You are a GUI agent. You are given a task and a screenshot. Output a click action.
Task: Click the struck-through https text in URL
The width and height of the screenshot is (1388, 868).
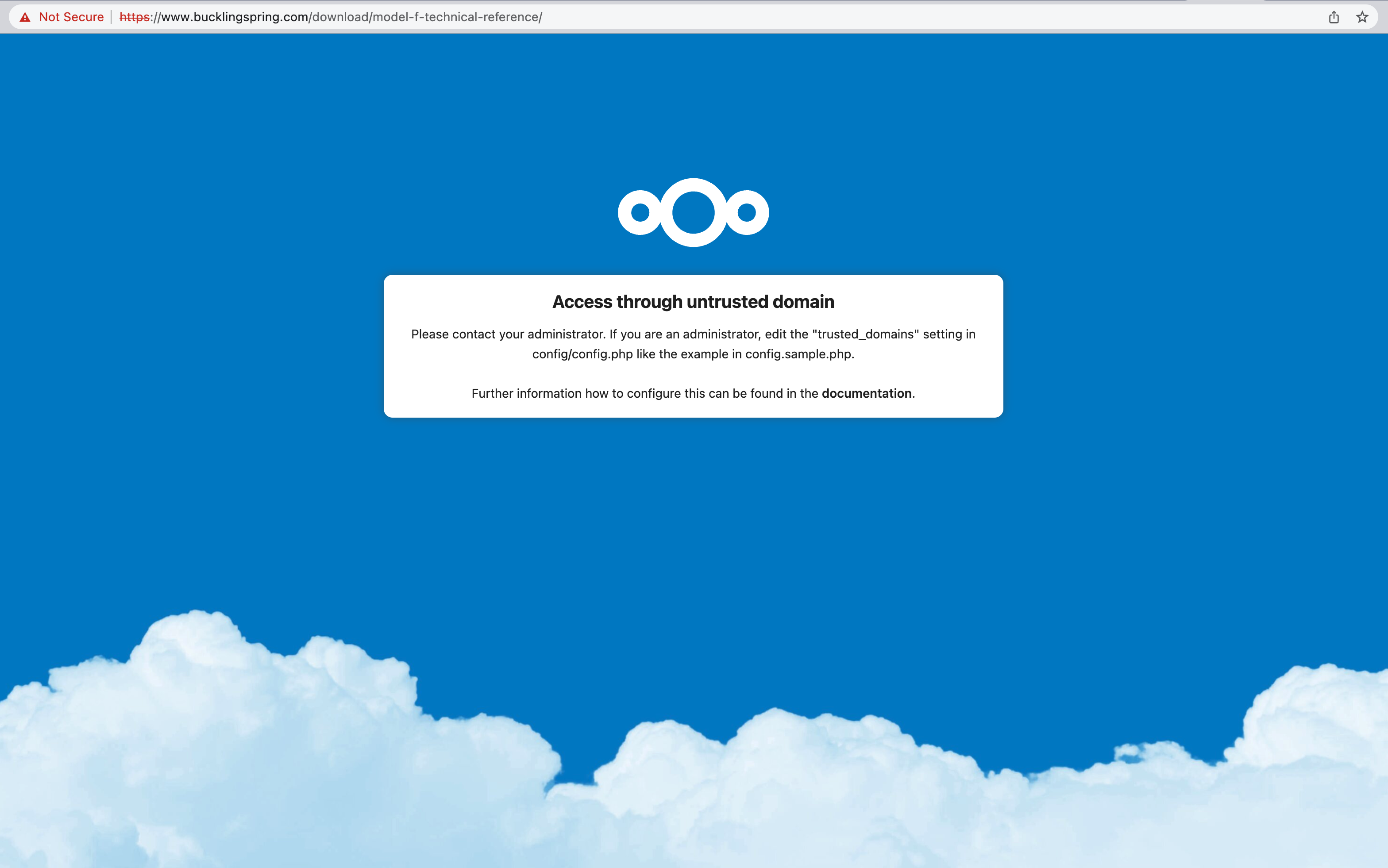pyautogui.click(x=135, y=17)
